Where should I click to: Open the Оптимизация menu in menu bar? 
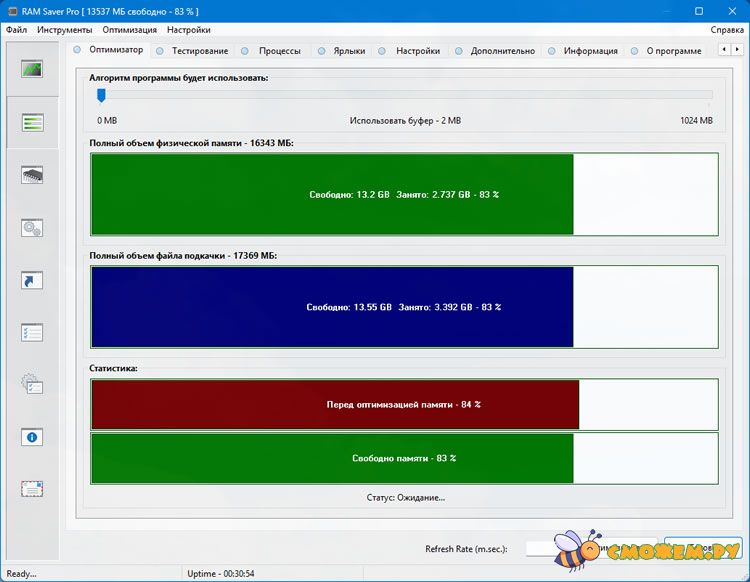129,30
